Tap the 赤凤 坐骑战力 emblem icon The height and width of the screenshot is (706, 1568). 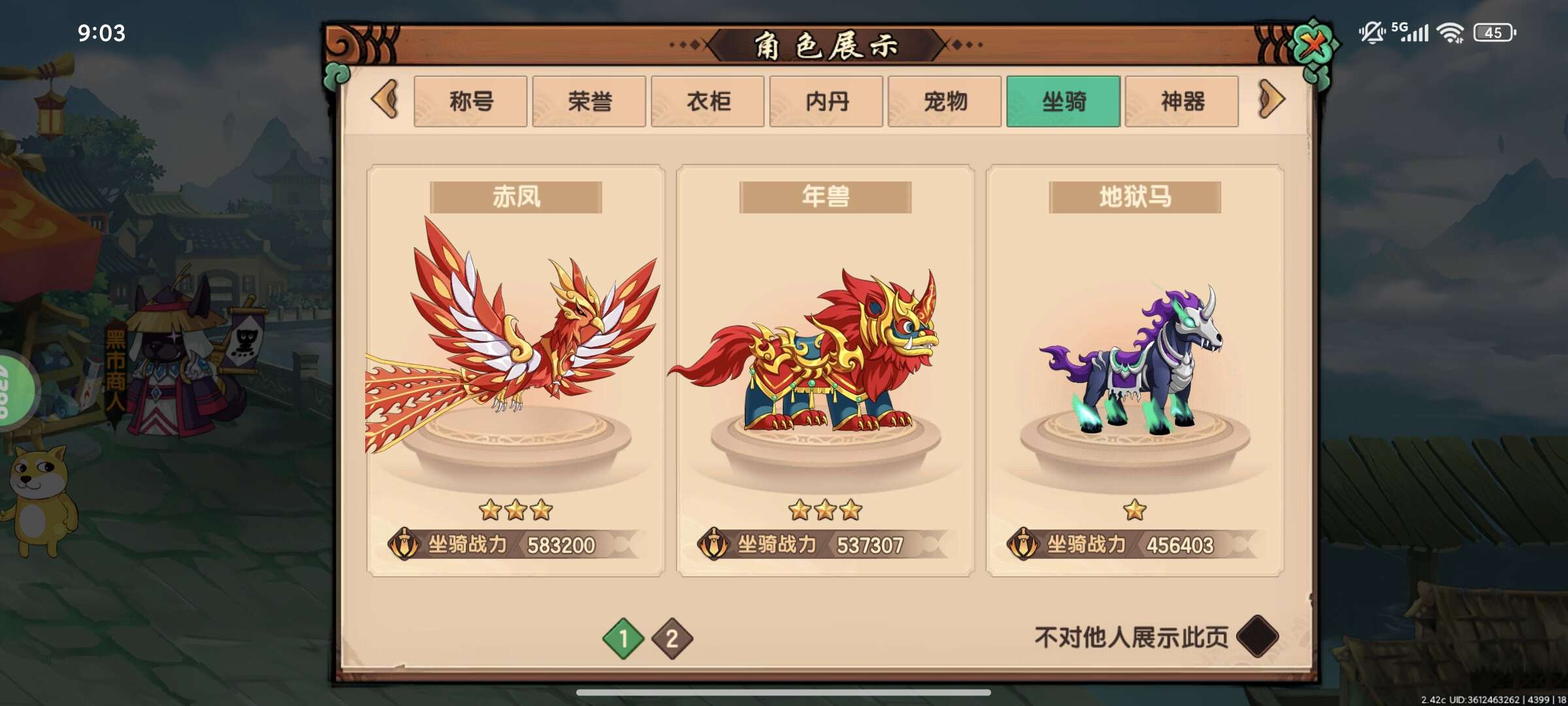pos(404,544)
